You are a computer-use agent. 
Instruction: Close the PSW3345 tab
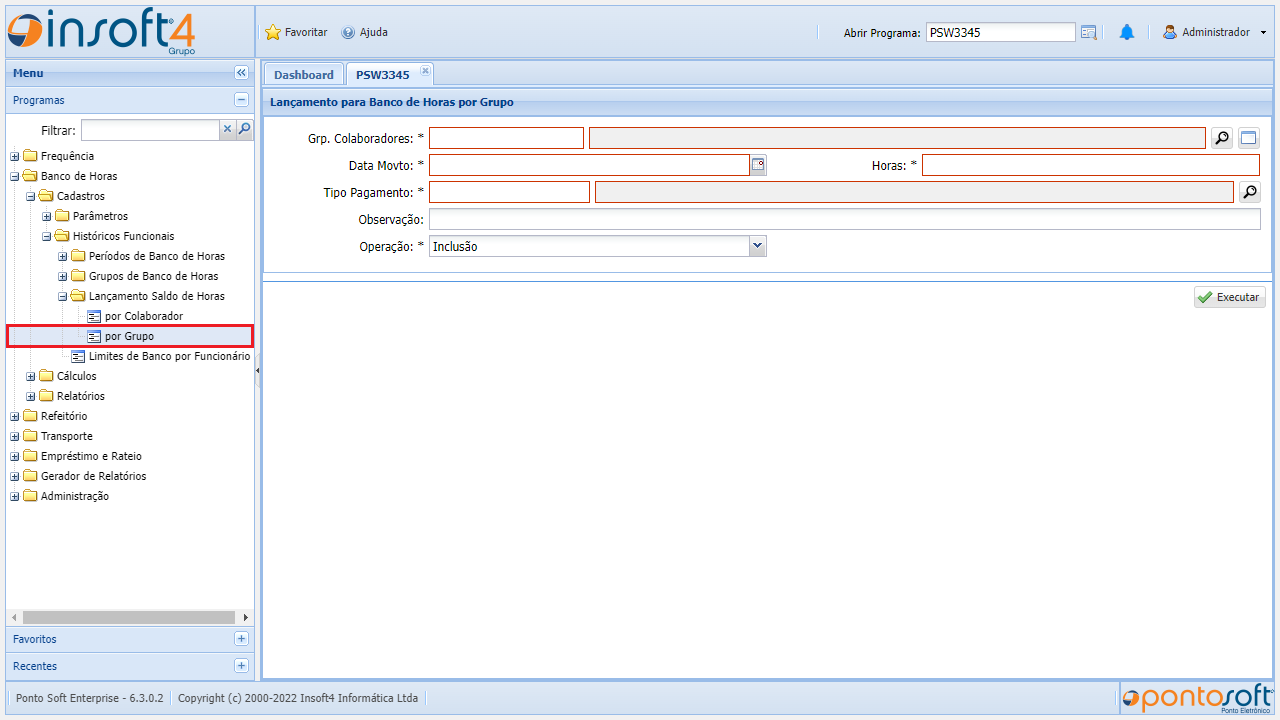point(425,70)
